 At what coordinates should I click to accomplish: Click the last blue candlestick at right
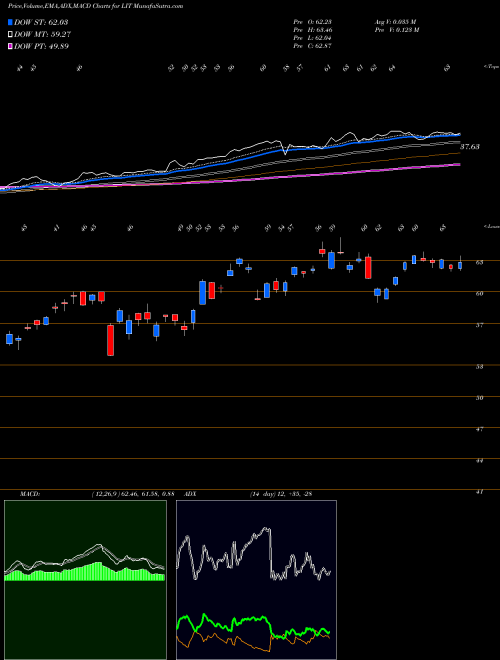pos(460,265)
